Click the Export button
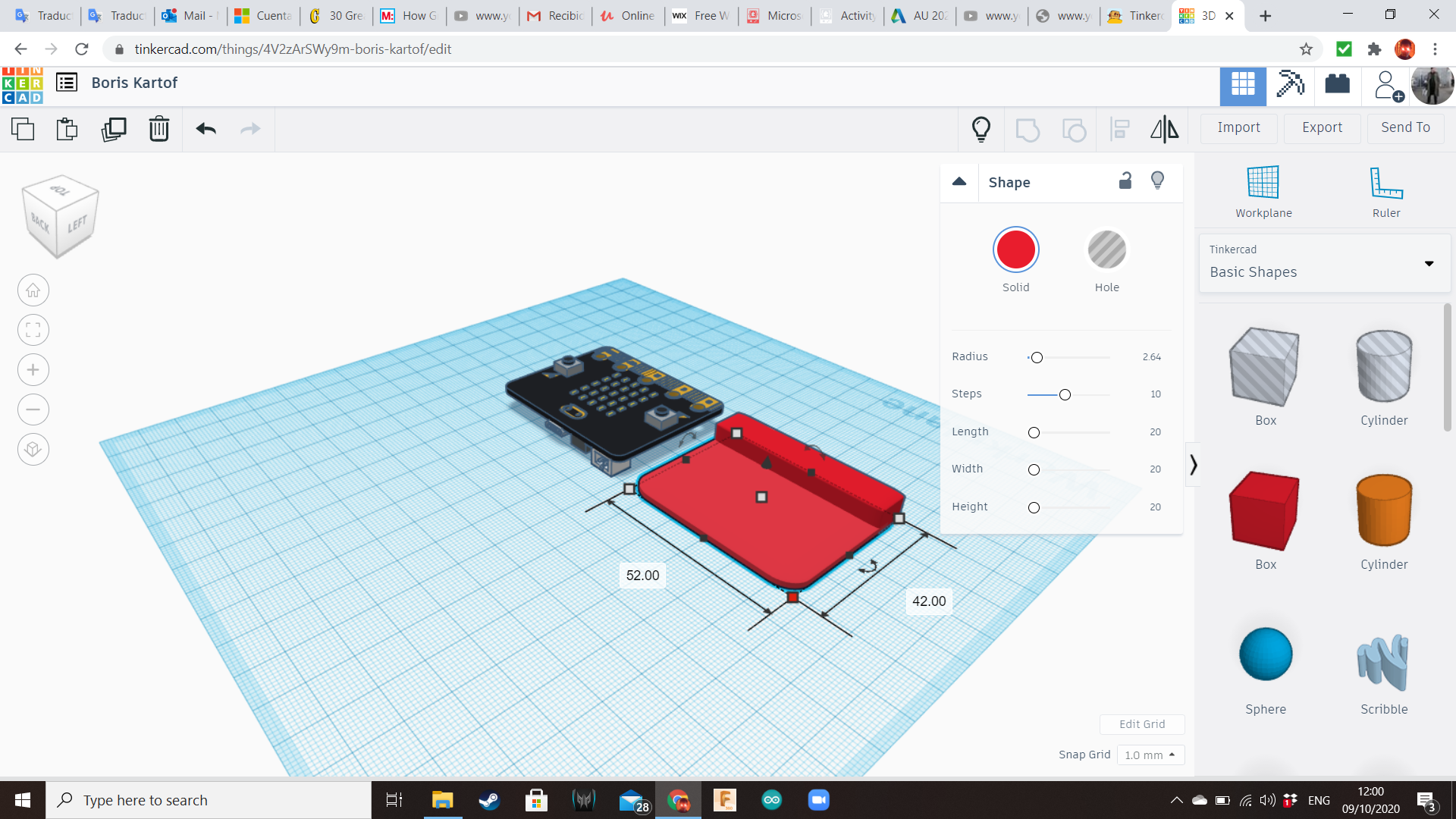 (1321, 127)
